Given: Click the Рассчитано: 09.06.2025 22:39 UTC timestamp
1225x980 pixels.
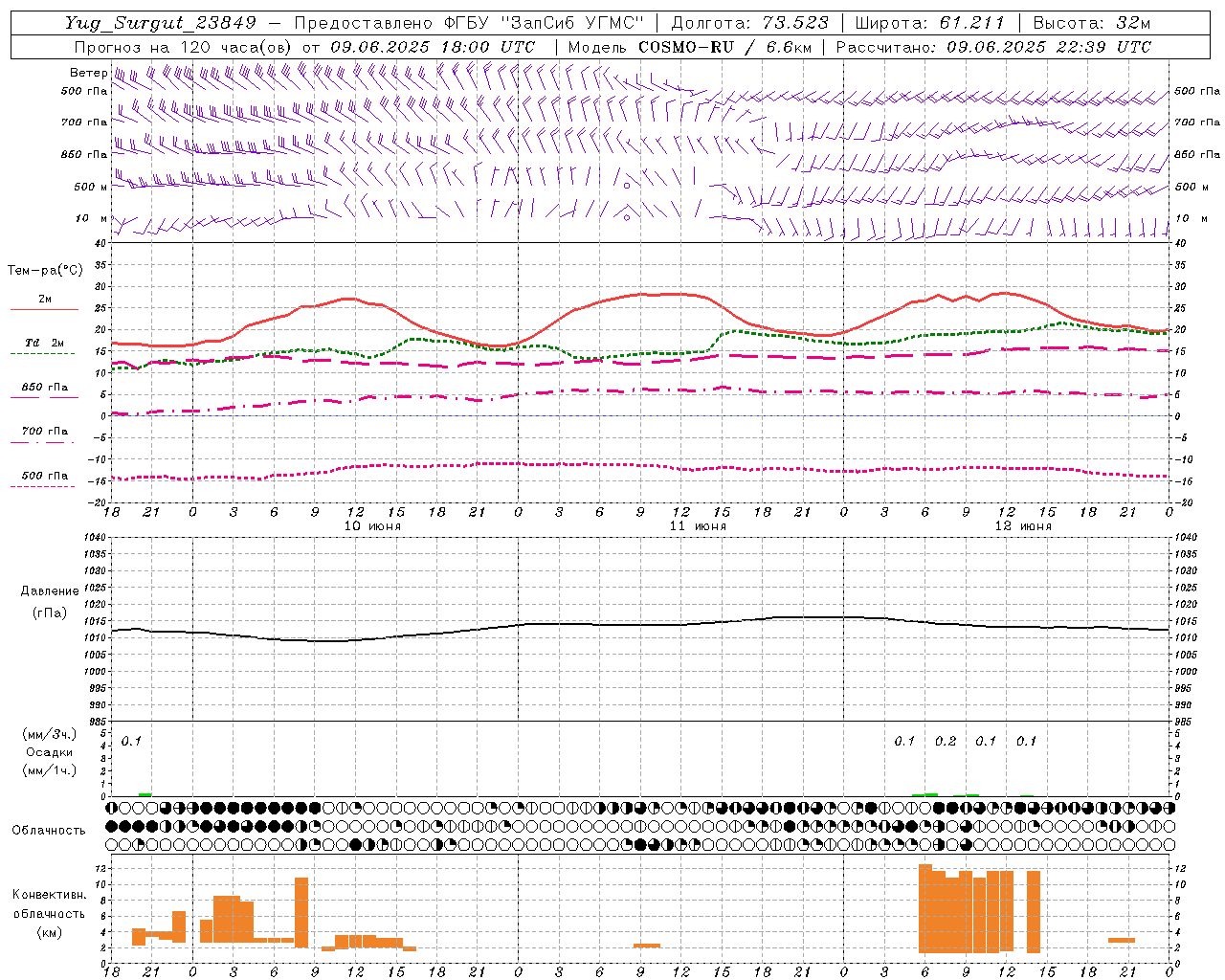Looking at the screenshot, I should point(993,47).
